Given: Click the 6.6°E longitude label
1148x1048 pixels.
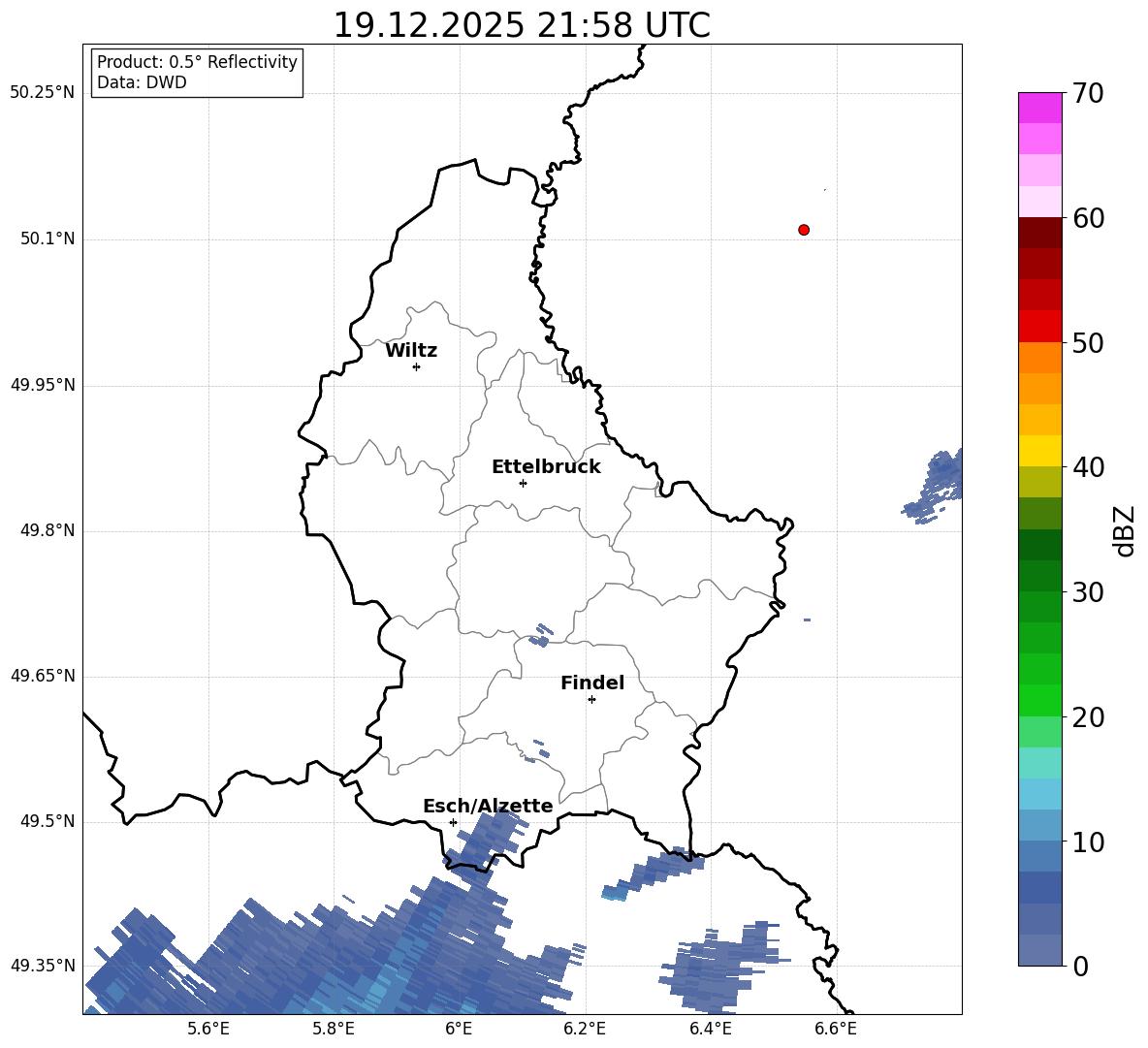Looking at the screenshot, I should click(836, 1030).
